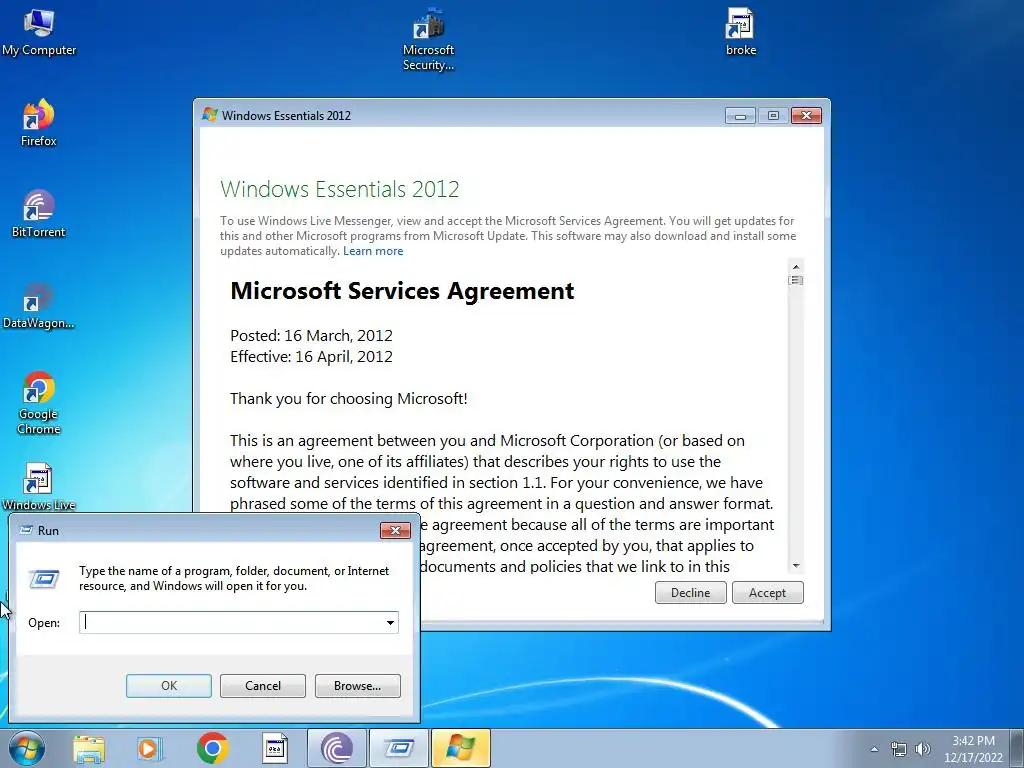This screenshot has height=768, width=1024.
Task: Close the Windows Essentials 2012 window
Action: click(x=807, y=116)
